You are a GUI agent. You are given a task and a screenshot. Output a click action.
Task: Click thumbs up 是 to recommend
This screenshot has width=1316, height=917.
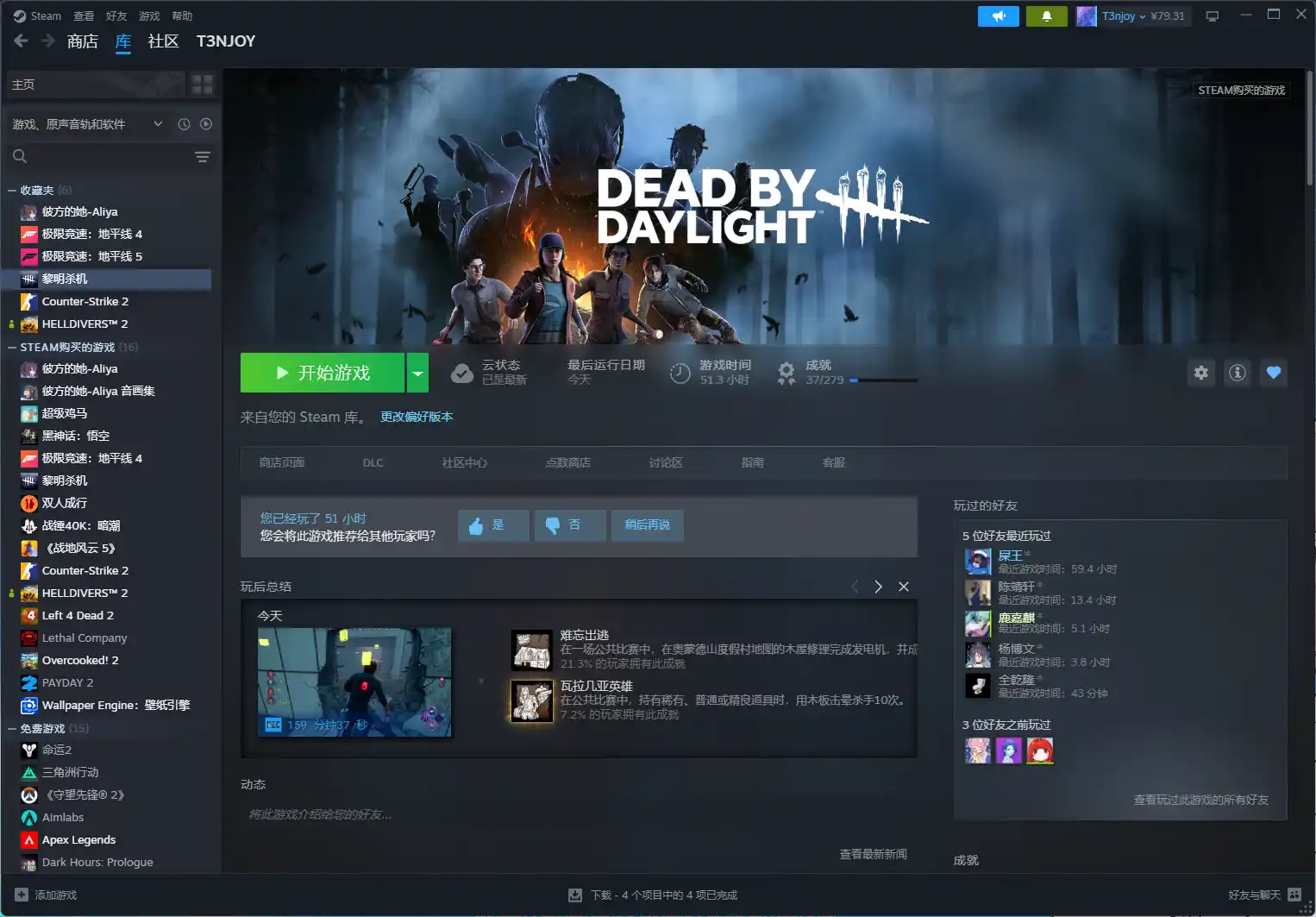click(492, 525)
